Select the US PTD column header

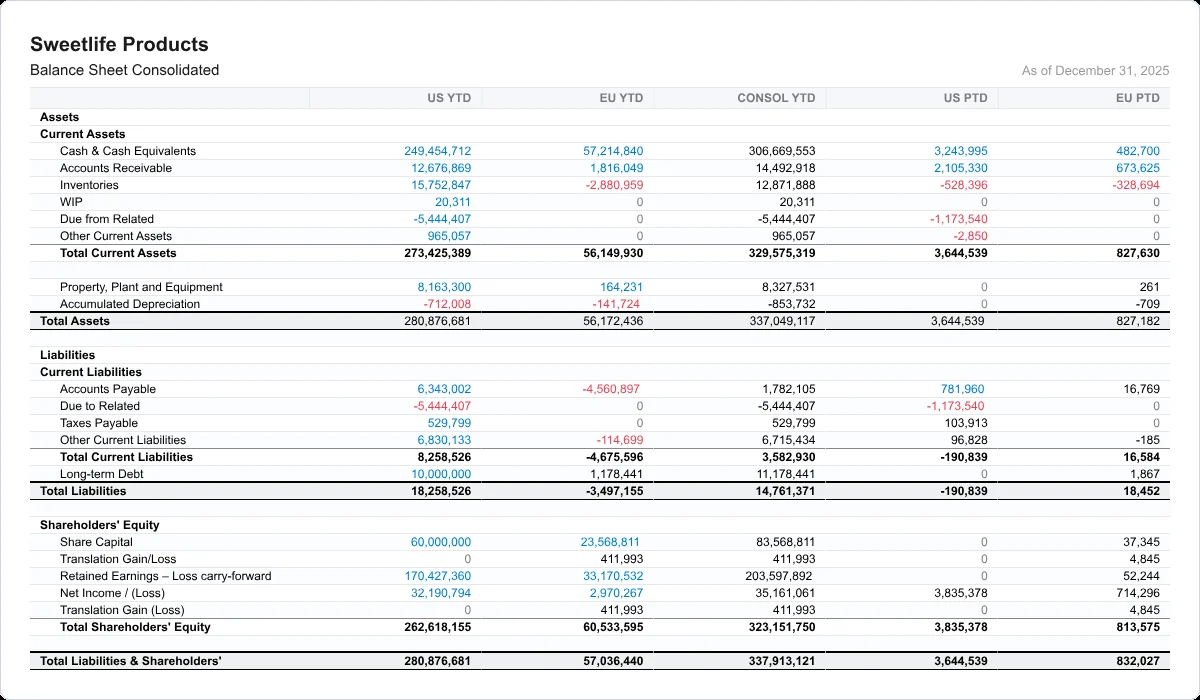tap(966, 98)
